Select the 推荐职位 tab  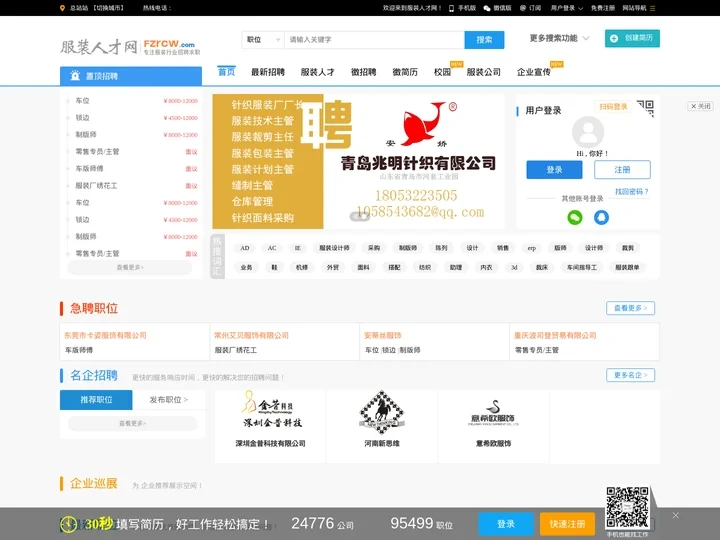point(96,399)
